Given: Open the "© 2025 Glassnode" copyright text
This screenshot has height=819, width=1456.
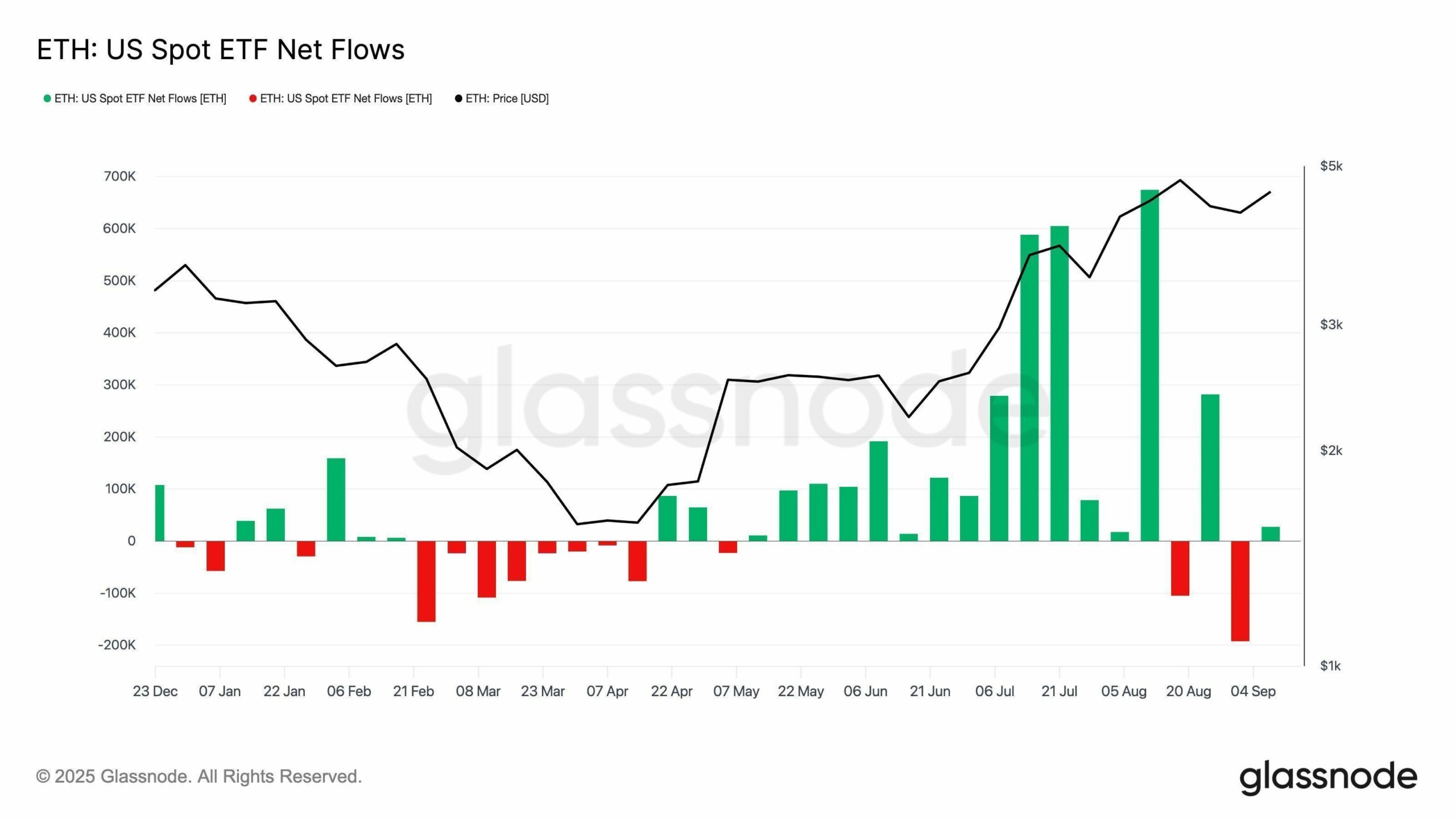Looking at the screenshot, I should tap(199, 776).
